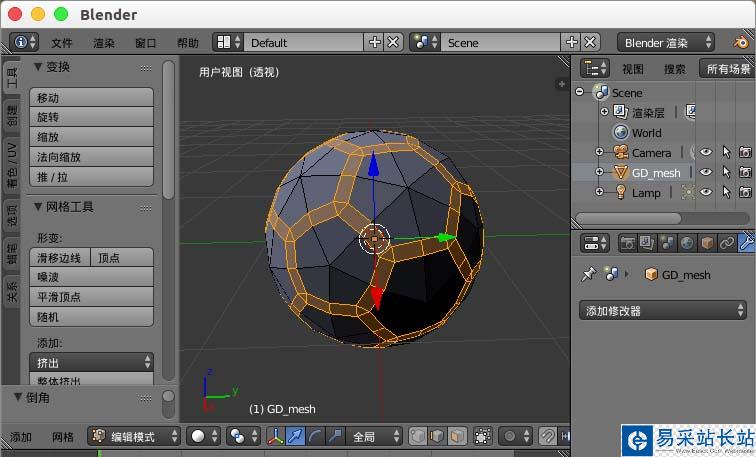
Task: Click the scene browse icon in header
Action: tap(424, 42)
